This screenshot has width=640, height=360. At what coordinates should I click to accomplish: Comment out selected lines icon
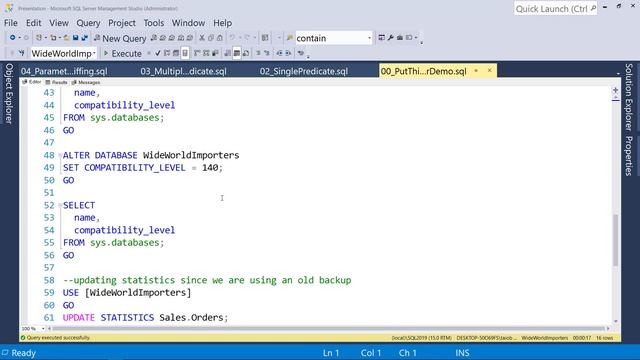click(258, 53)
